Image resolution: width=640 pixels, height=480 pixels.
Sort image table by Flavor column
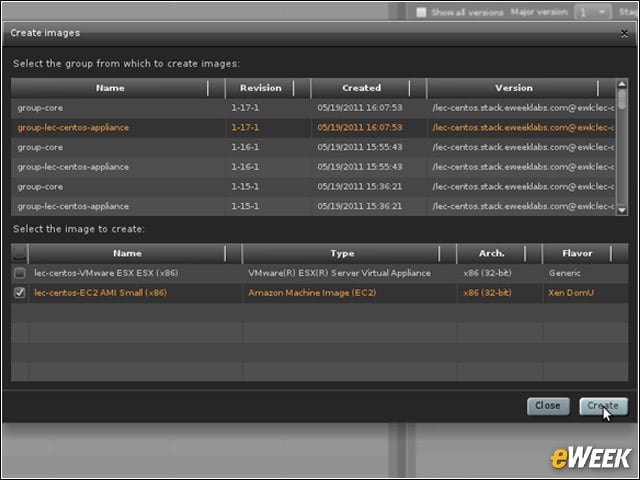(577, 253)
